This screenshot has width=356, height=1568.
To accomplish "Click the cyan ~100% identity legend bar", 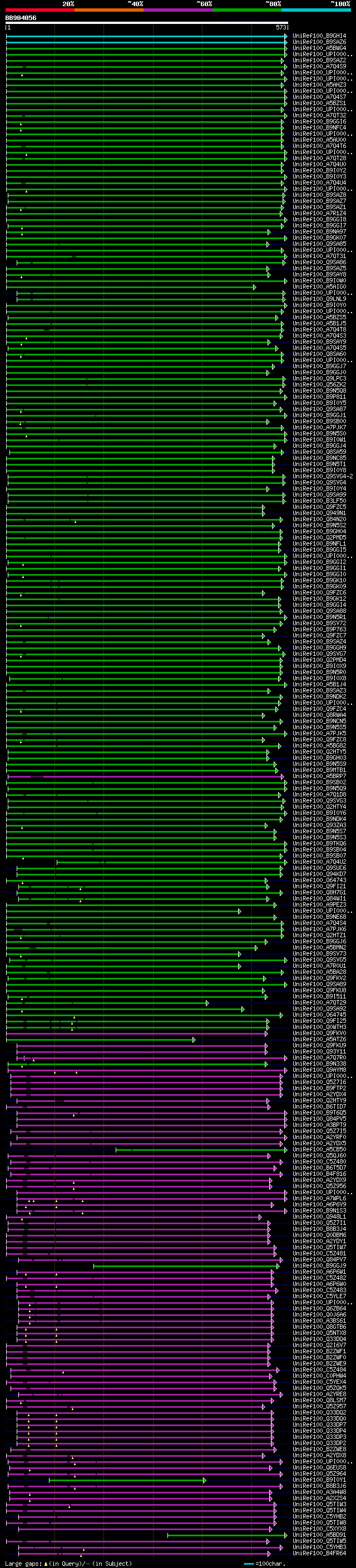I will click(317, 10).
